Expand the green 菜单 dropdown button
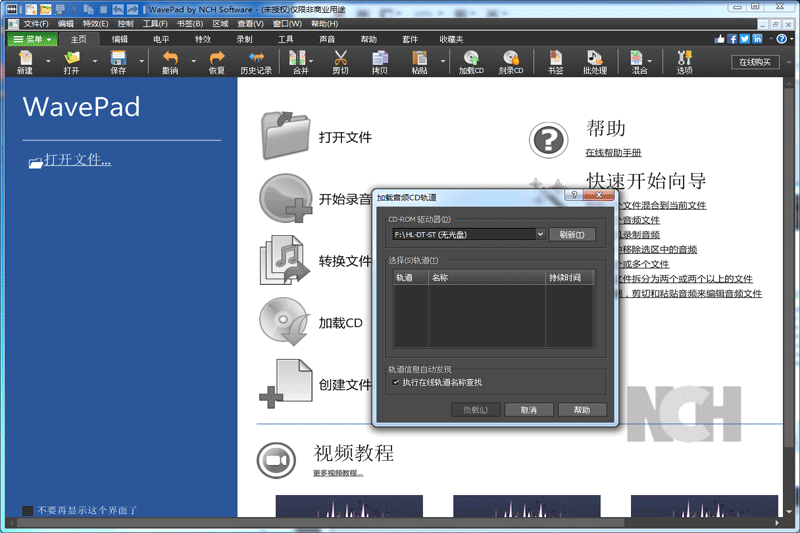Screen dimensions: 800x533 32,39
